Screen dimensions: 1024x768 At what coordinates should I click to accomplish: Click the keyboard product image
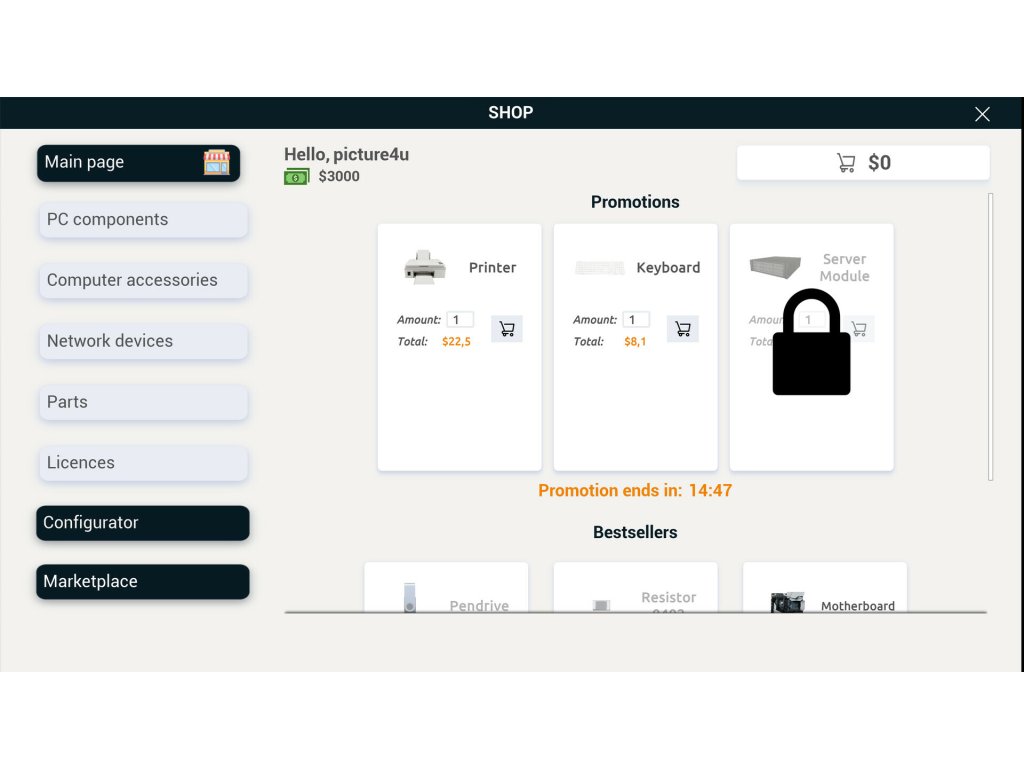600,268
